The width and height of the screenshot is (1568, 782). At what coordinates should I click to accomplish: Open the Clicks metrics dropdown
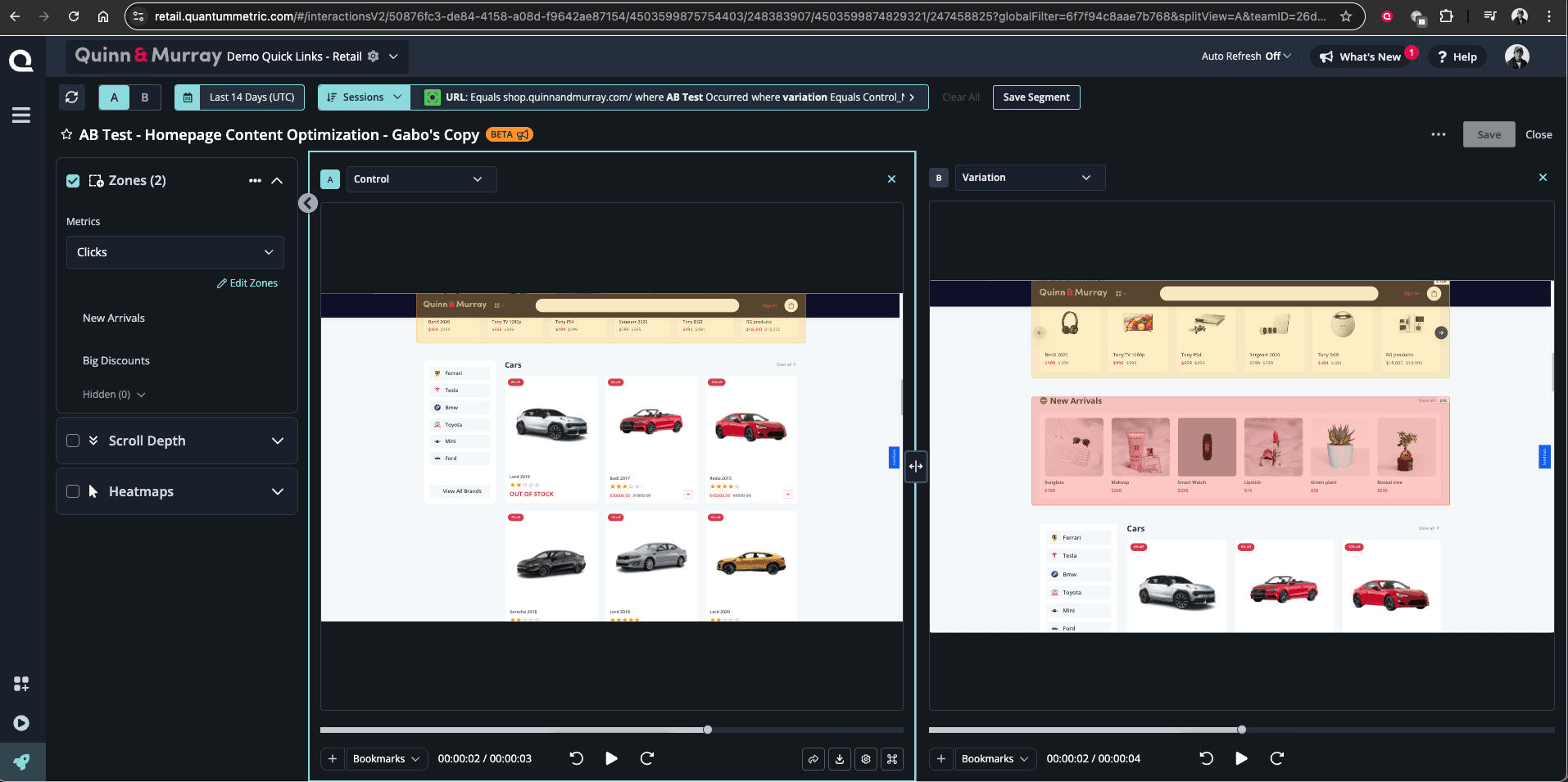[175, 252]
